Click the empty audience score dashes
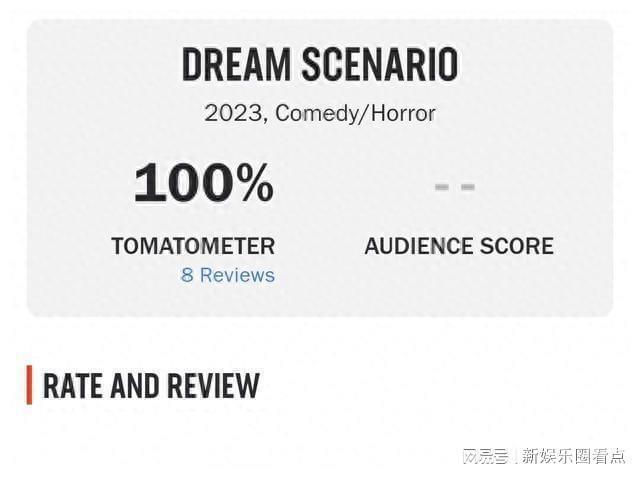Screen dimensions: 640x477 click(454, 186)
